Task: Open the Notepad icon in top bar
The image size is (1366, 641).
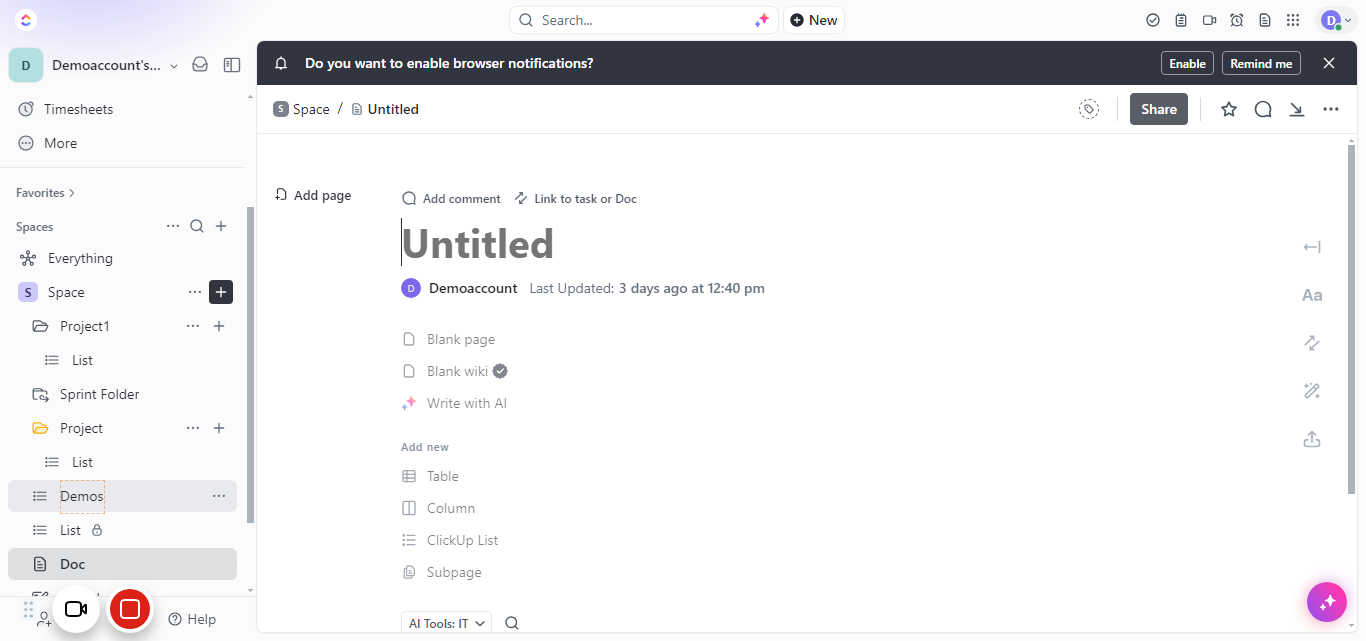Action: coord(1181,20)
